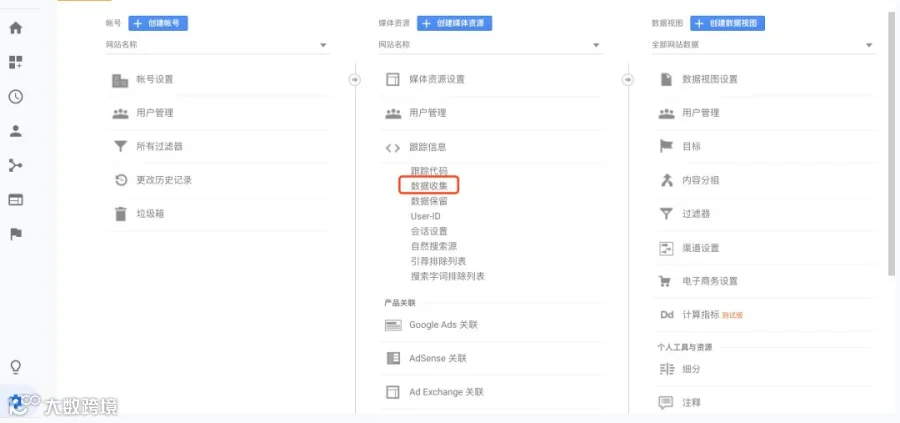Click the channel icon beside 渠道设置
This screenshot has width=900, height=423.
666,249
